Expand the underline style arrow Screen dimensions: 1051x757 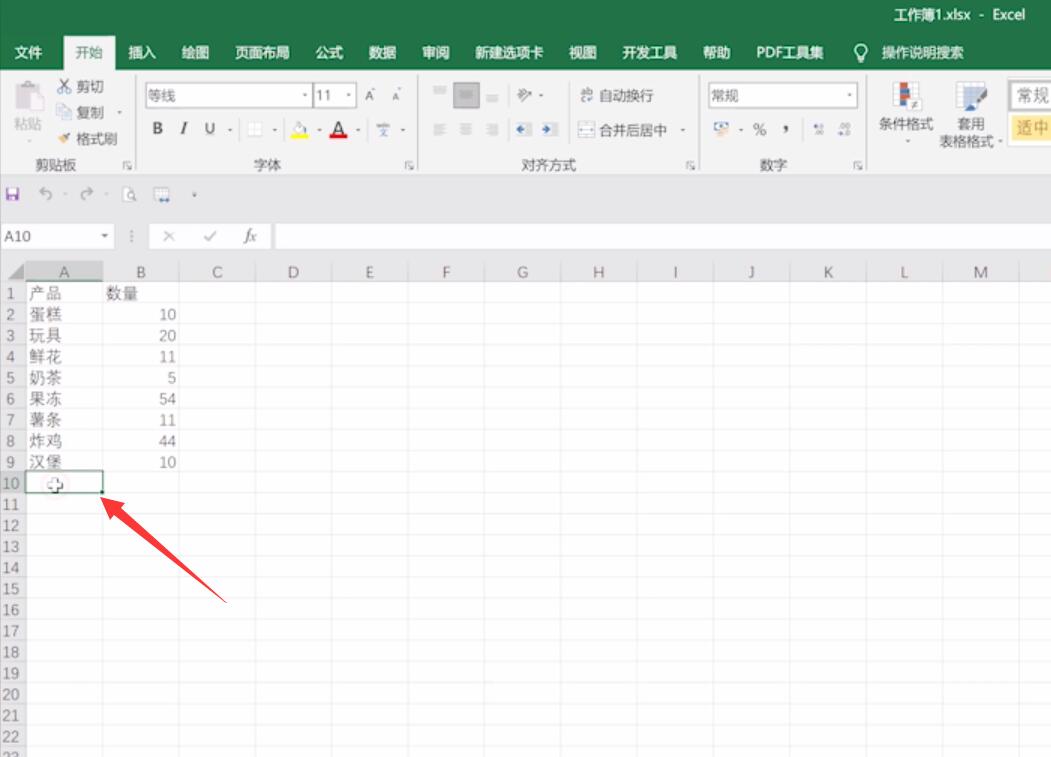click(230, 129)
